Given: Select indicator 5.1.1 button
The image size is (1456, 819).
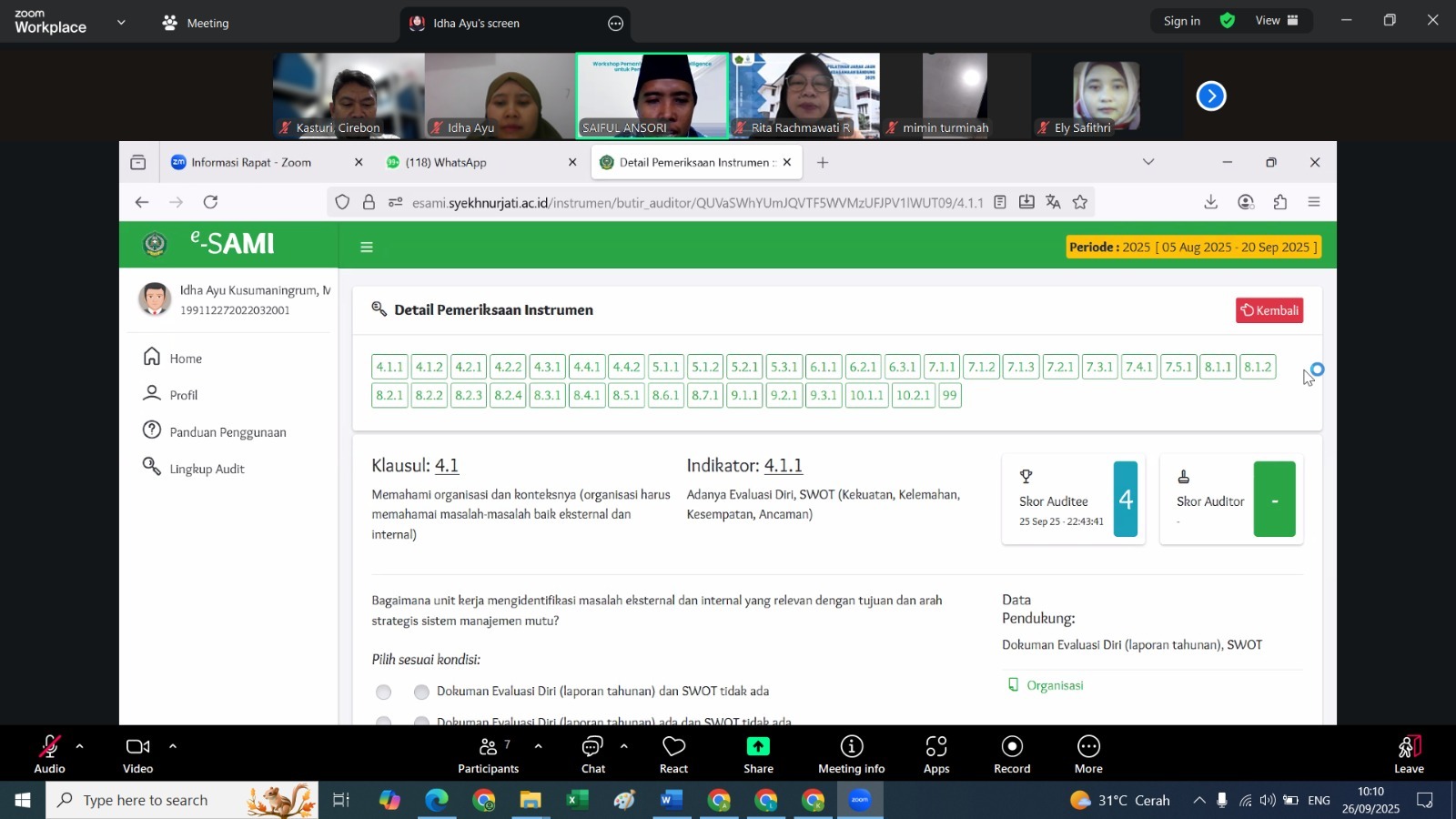Looking at the screenshot, I should [665, 367].
